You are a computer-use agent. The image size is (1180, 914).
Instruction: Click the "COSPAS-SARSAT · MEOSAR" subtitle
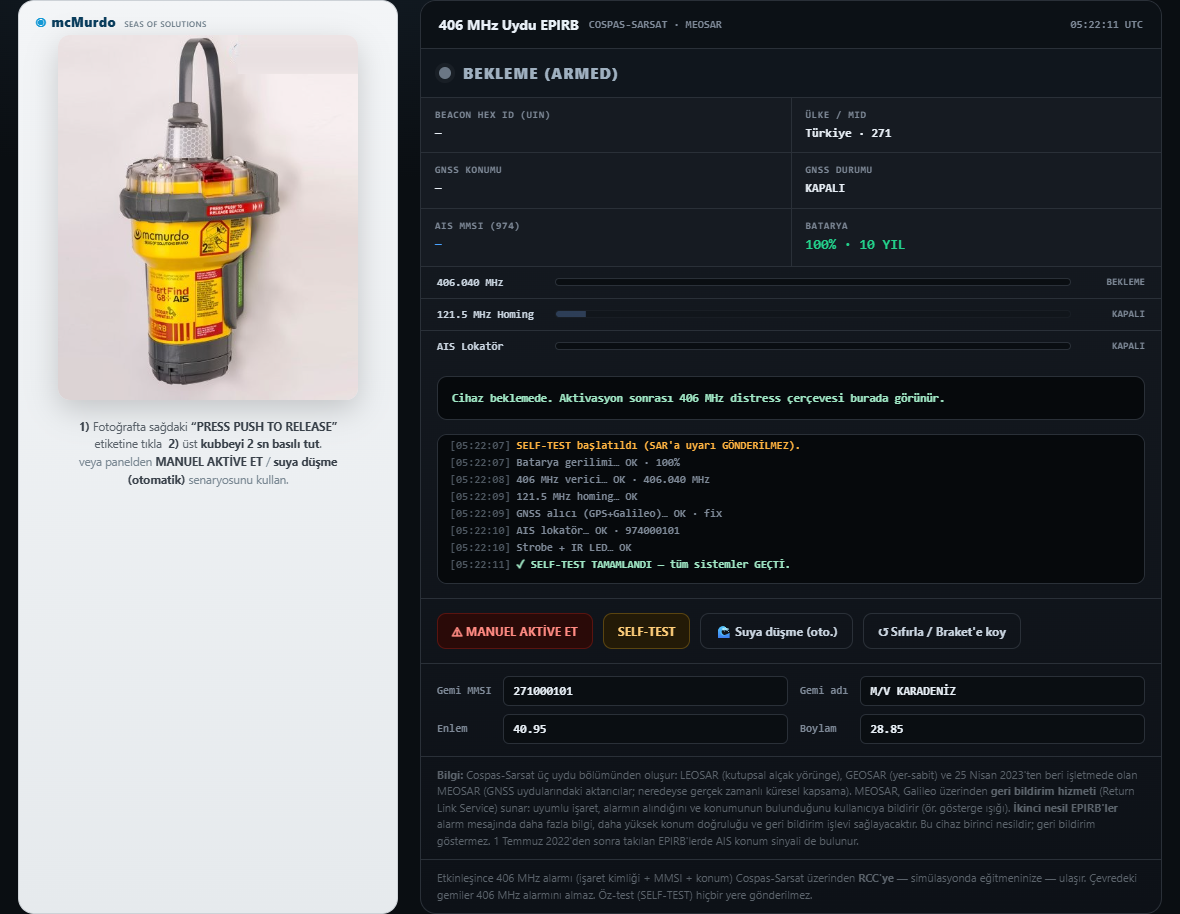click(x=655, y=25)
